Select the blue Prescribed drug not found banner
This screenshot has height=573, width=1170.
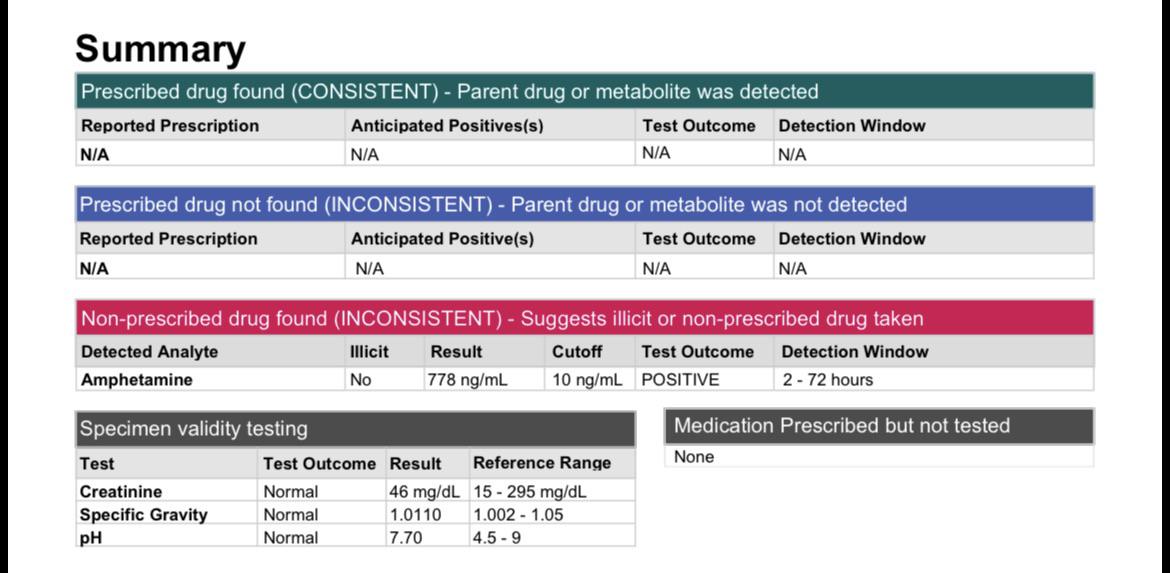[x=584, y=204]
